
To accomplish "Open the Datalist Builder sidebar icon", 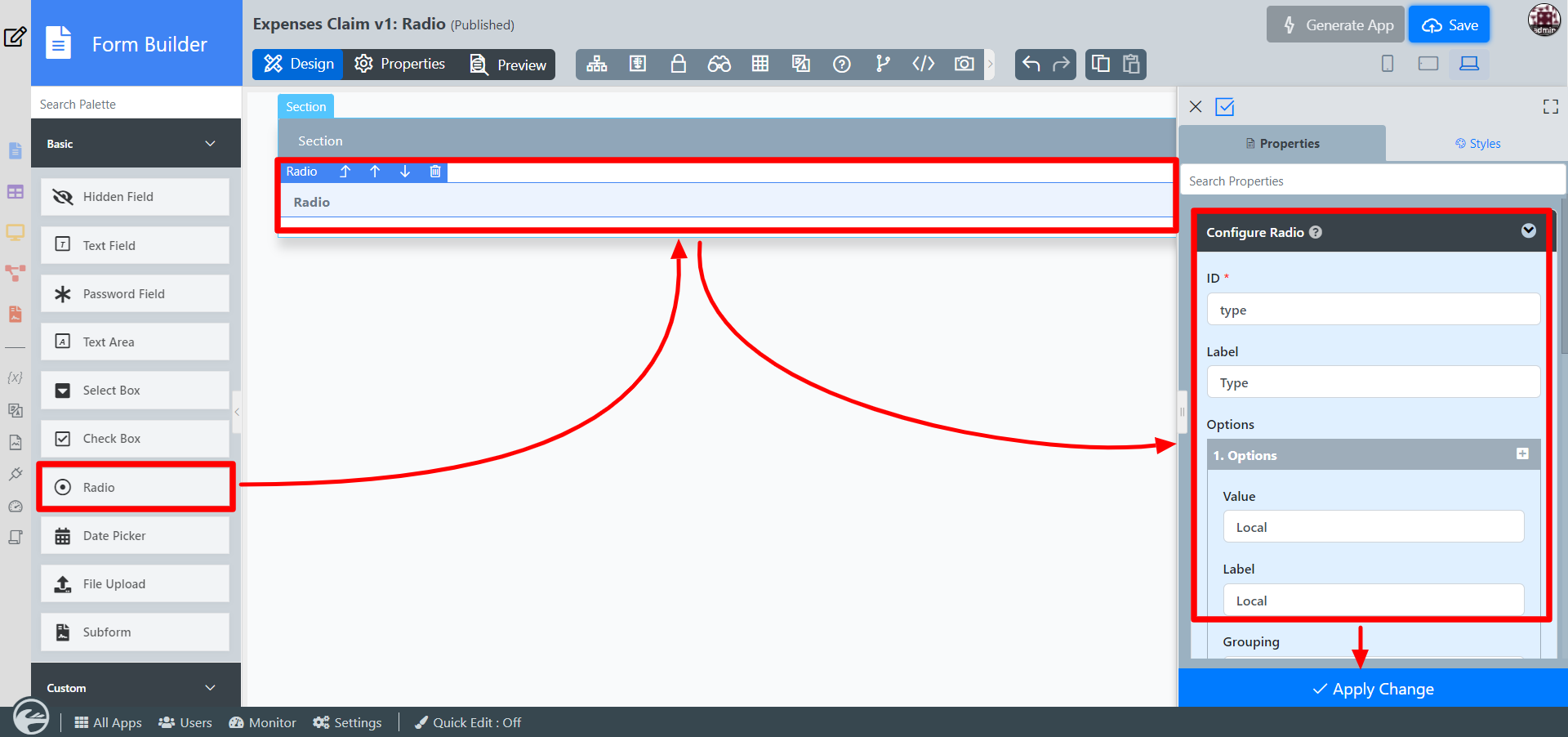I will [x=15, y=192].
